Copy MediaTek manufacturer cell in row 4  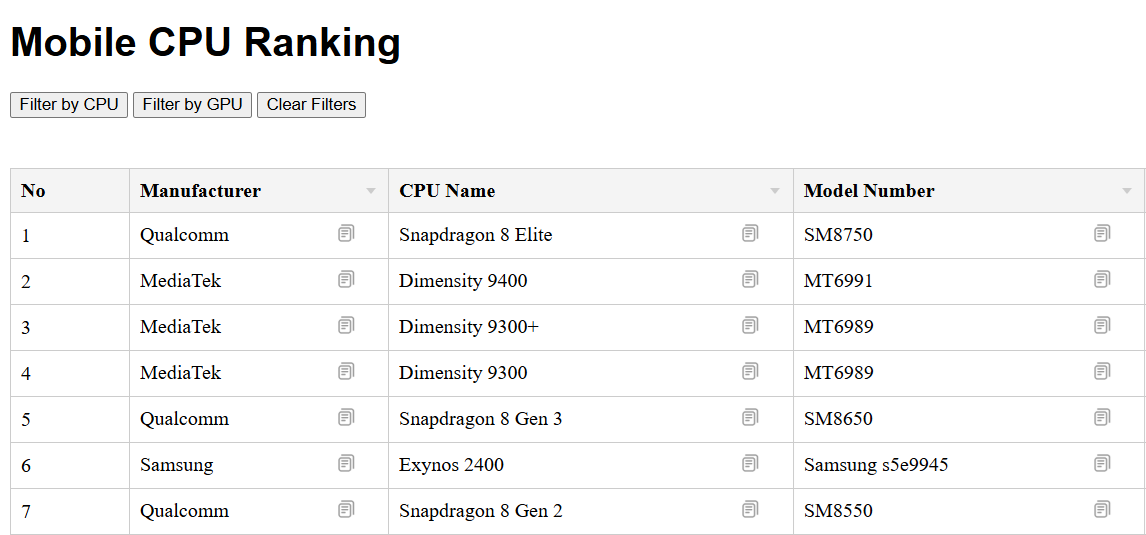(x=346, y=372)
